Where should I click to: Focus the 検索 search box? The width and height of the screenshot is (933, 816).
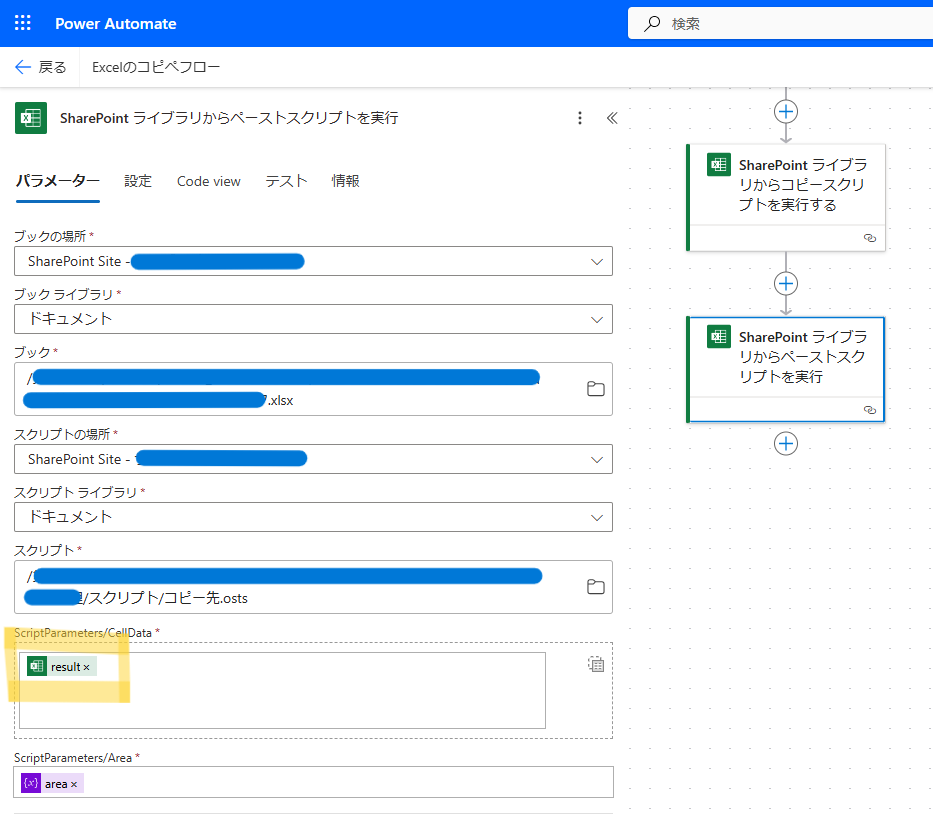(780, 24)
